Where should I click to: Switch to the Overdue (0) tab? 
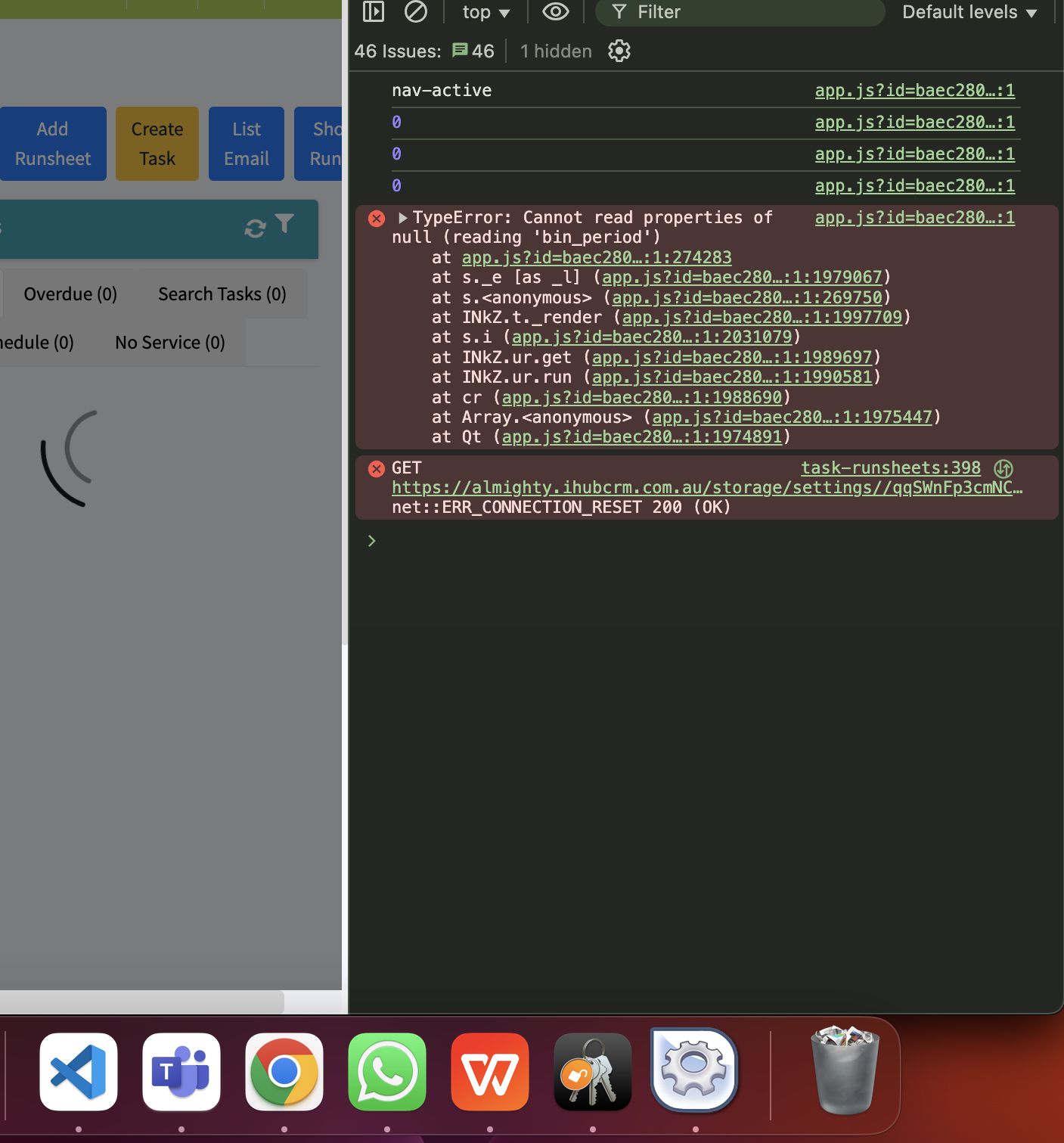click(70, 294)
